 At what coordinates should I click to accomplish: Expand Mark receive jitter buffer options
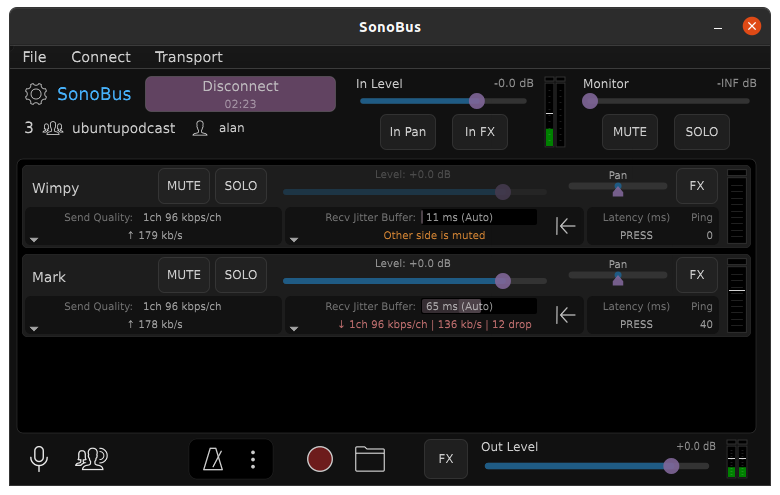294,329
